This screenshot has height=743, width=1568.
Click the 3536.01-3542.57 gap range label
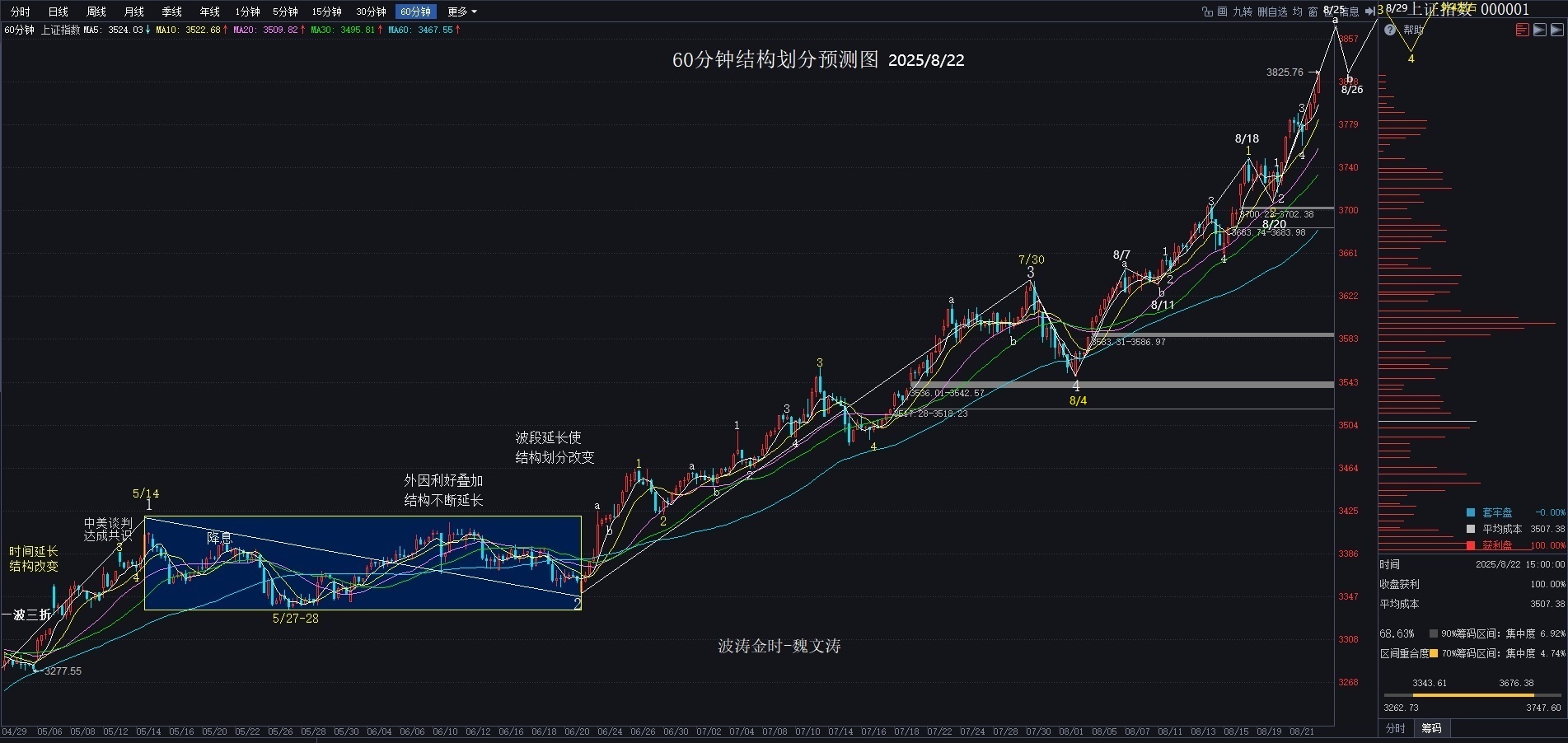coord(947,393)
